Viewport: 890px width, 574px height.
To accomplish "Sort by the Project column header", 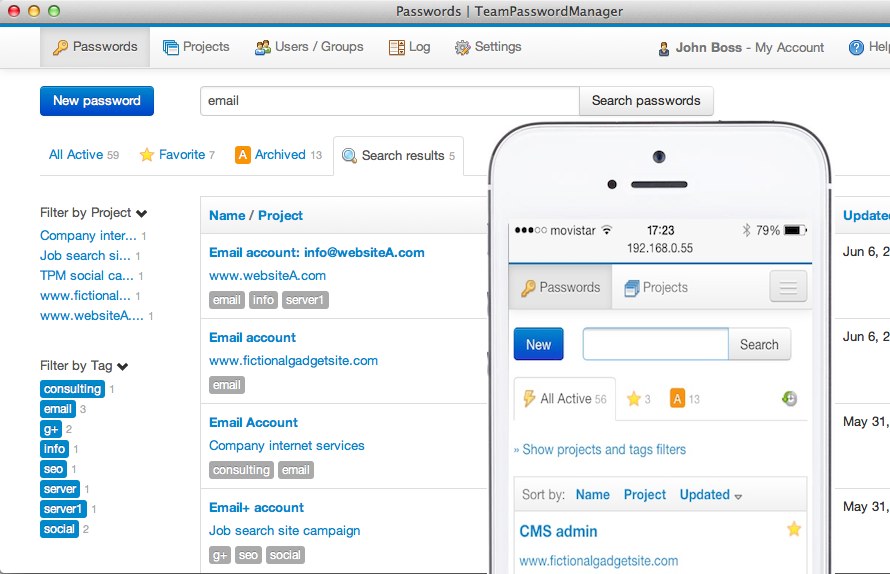I will click(280, 216).
